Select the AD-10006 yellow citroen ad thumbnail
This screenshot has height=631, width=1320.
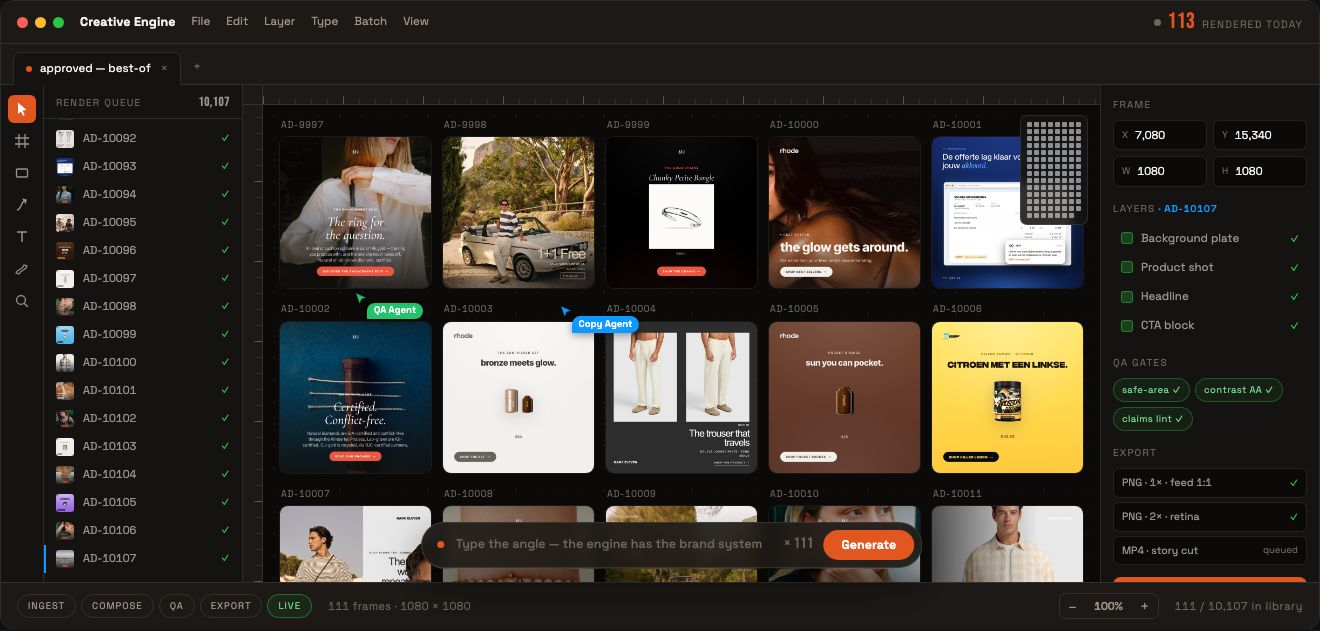[x=1007, y=397]
